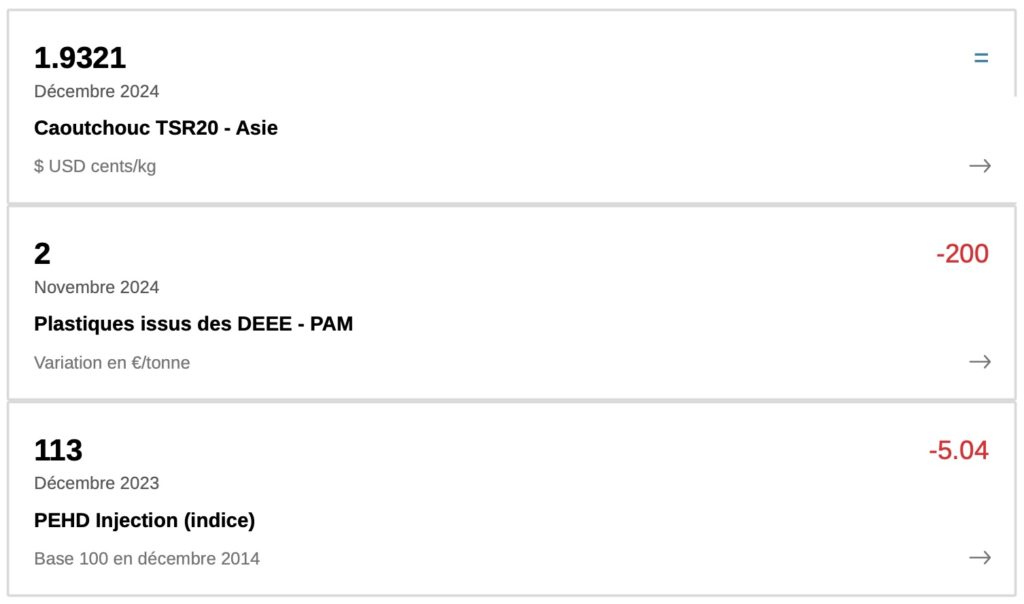Click the 113 index value

click(58, 450)
